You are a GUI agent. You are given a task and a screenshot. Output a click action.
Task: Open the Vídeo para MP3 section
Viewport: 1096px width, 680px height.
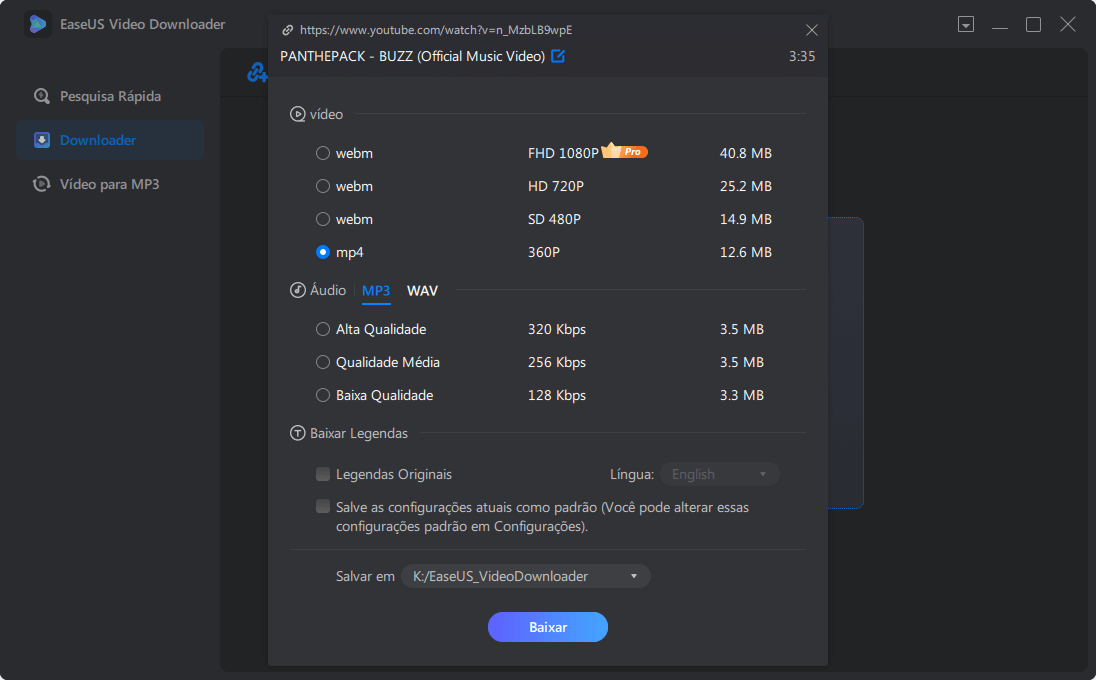[x=110, y=184]
